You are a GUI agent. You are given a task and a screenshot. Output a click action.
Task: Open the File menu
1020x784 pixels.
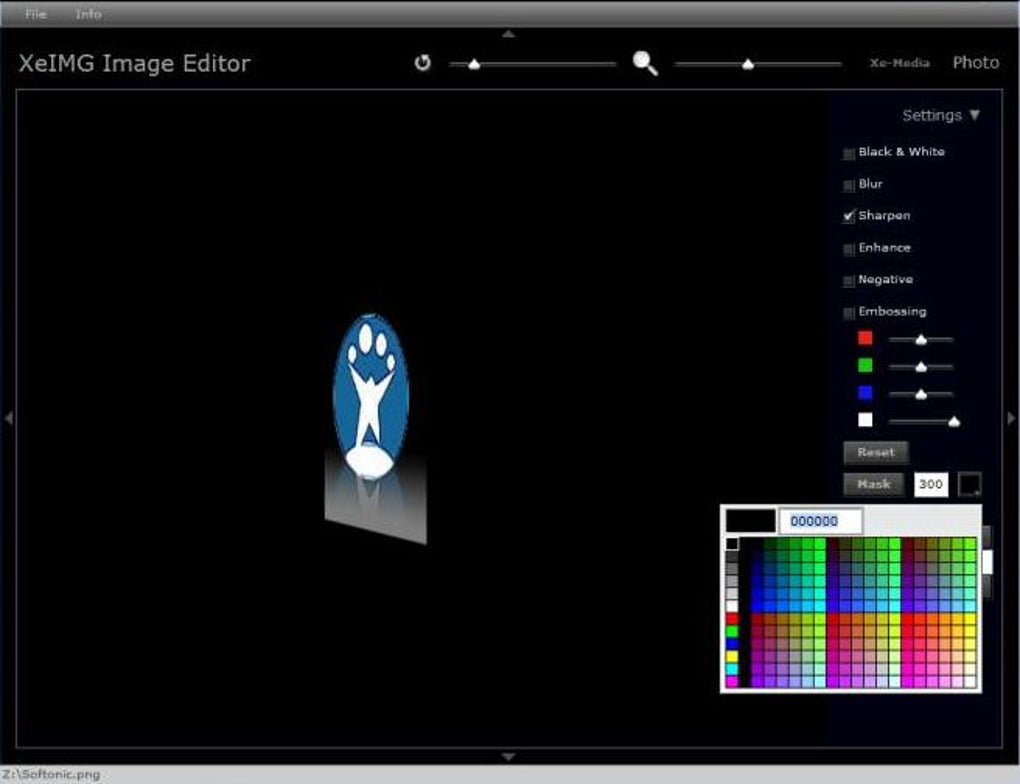(36, 14)
